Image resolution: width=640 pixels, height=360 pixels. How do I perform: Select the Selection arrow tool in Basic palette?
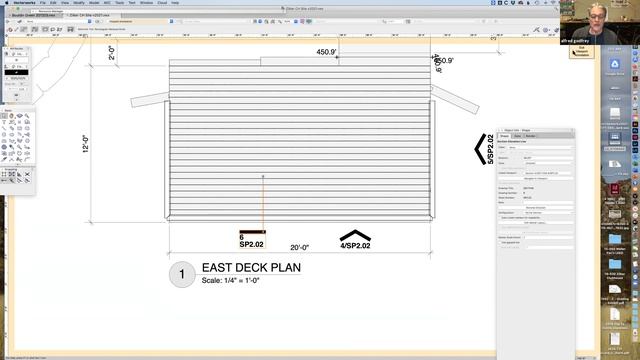(4, 116)
